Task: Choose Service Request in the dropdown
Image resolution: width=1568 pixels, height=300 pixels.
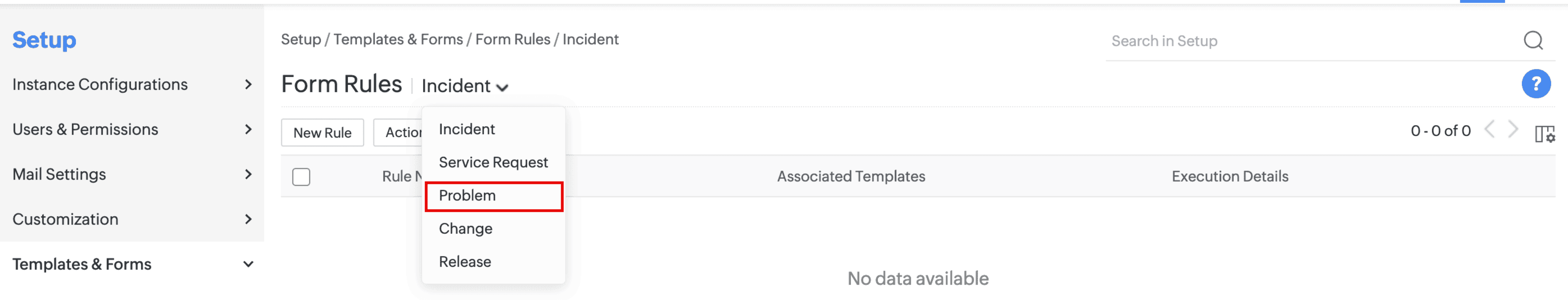Action: coord(493,162)
